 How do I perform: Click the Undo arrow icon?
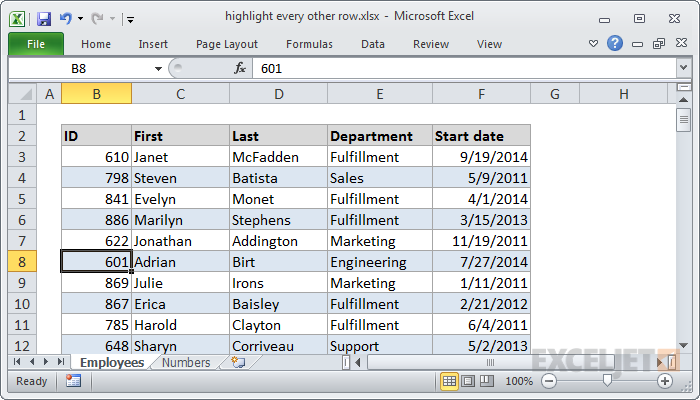[66, 19]
